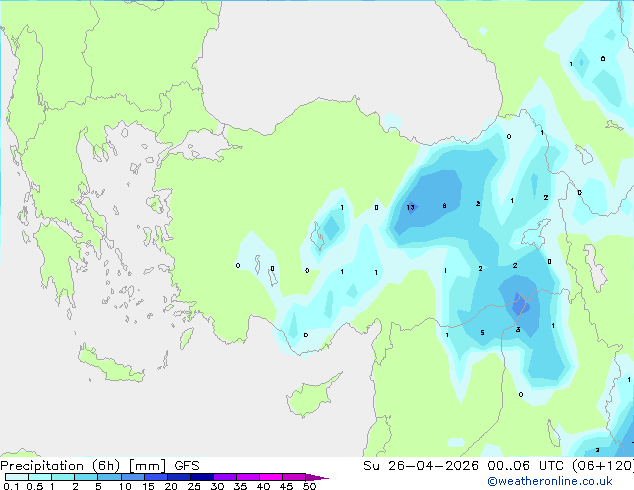Click the legend label '0.5'

point(35,486)
